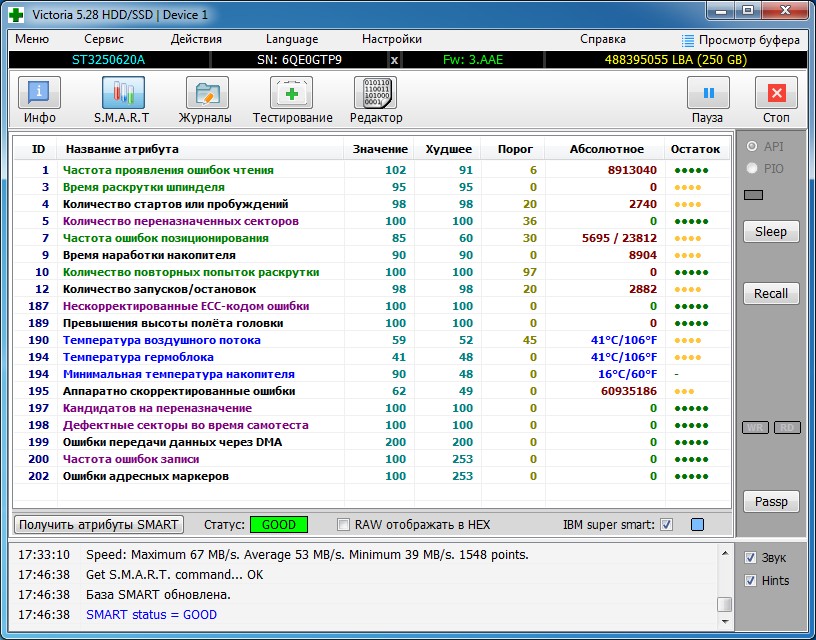Viewport: 816px width, 640px height.
Task: Click the WR indicator
Action: coord(755,428)
